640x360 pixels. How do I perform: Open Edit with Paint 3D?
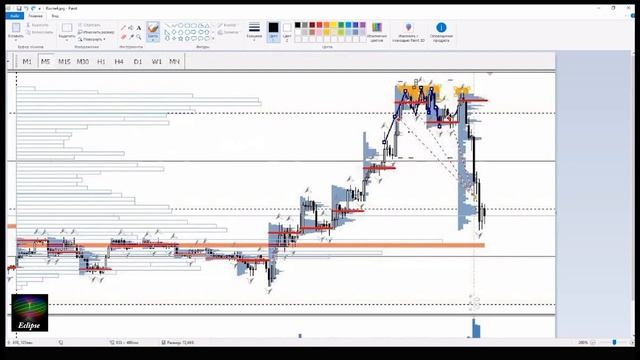(408, 32)
